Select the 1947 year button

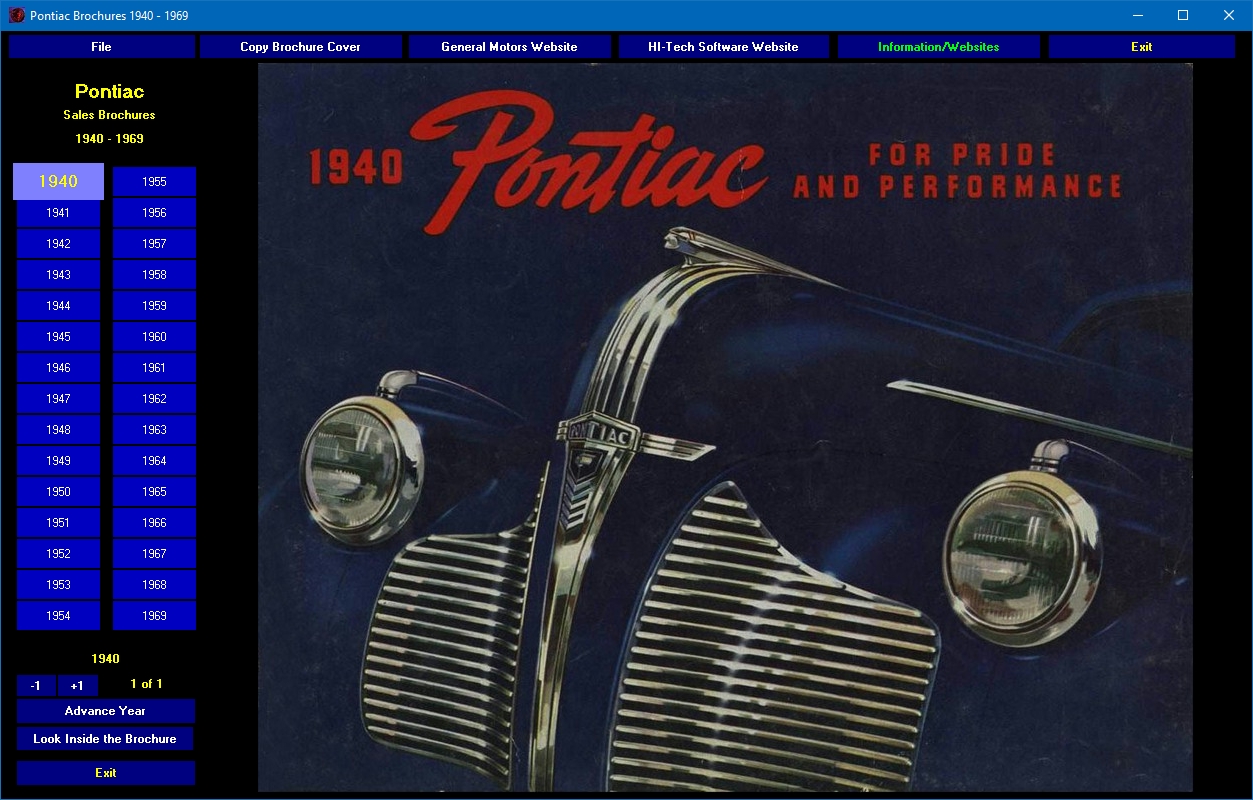(x=58, y=399)
